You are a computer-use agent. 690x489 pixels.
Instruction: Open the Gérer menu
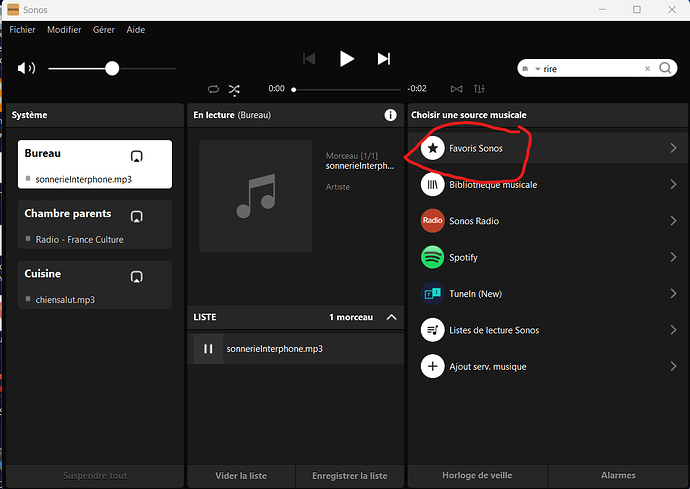tap(103, 30)
